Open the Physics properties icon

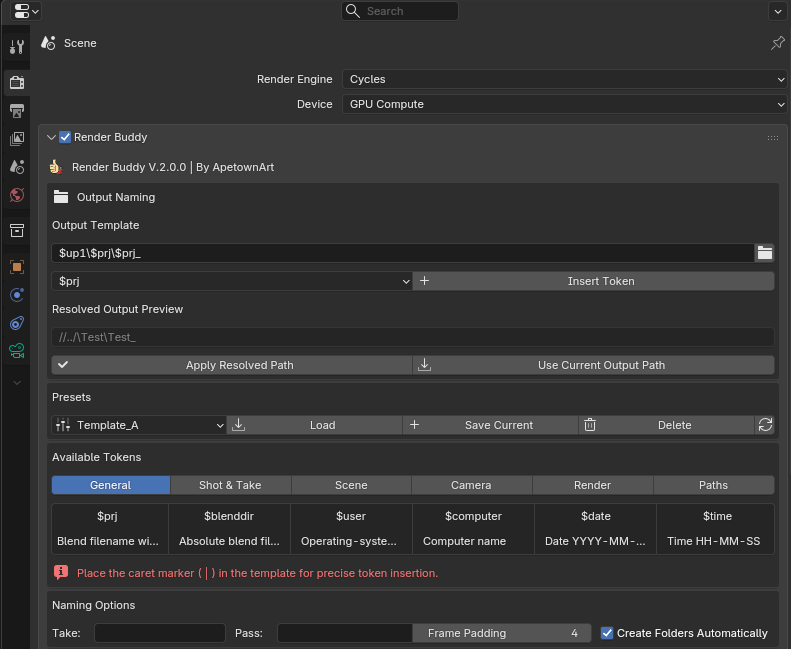click(x=17, y=295)
